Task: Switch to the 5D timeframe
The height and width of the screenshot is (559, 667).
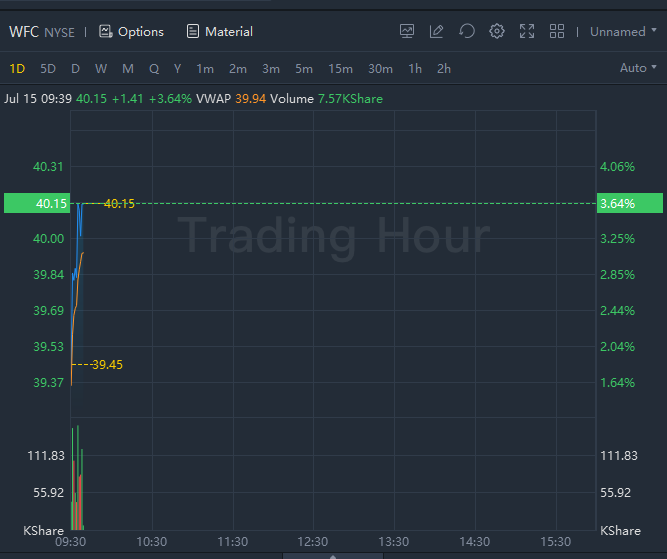Action: click(x=48, y=68)
